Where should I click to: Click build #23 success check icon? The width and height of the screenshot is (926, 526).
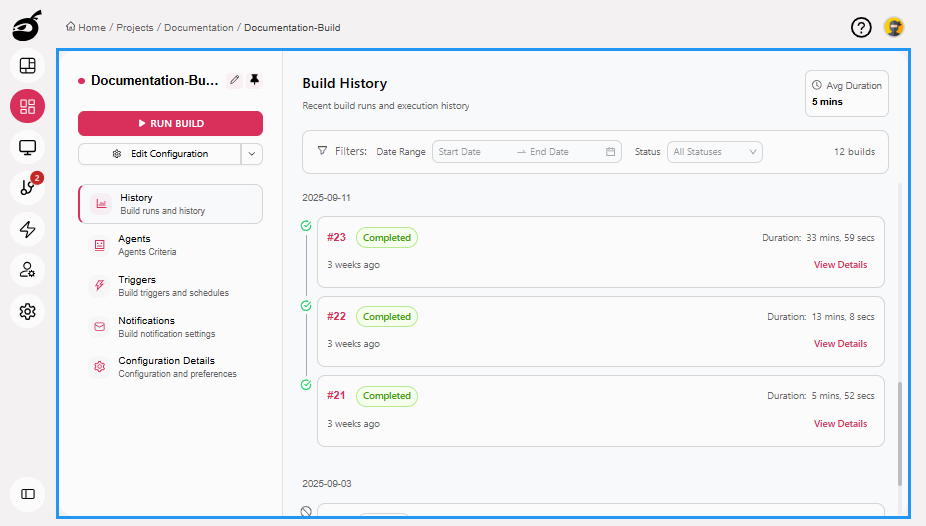306,226
